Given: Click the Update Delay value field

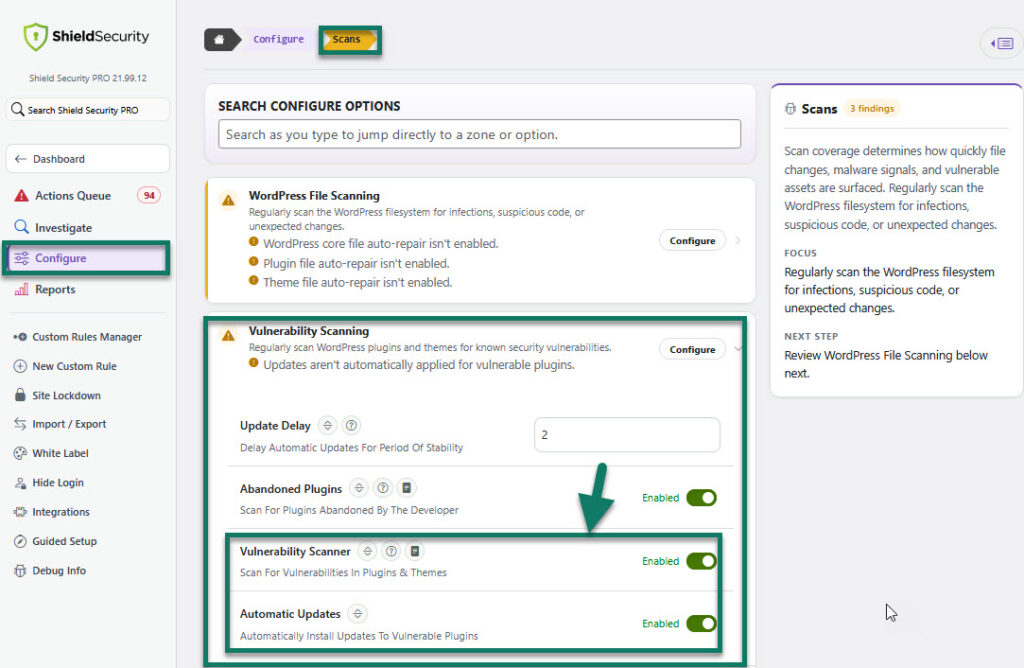Looking at the screenshot, I should coord(627,434).
